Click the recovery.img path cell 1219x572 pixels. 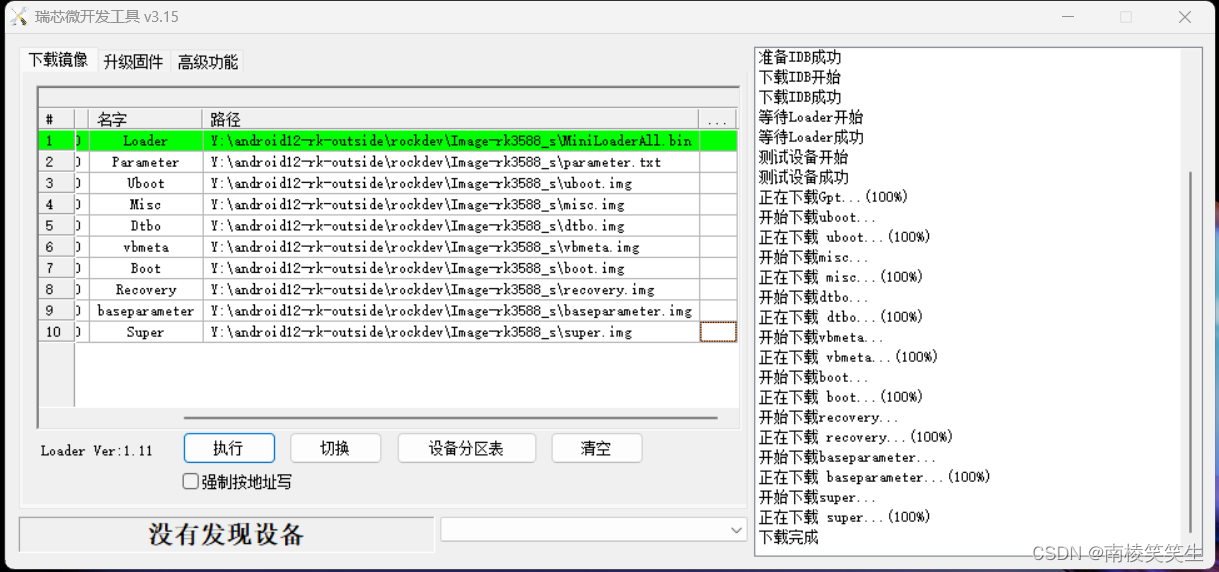(x=451, y=289)
